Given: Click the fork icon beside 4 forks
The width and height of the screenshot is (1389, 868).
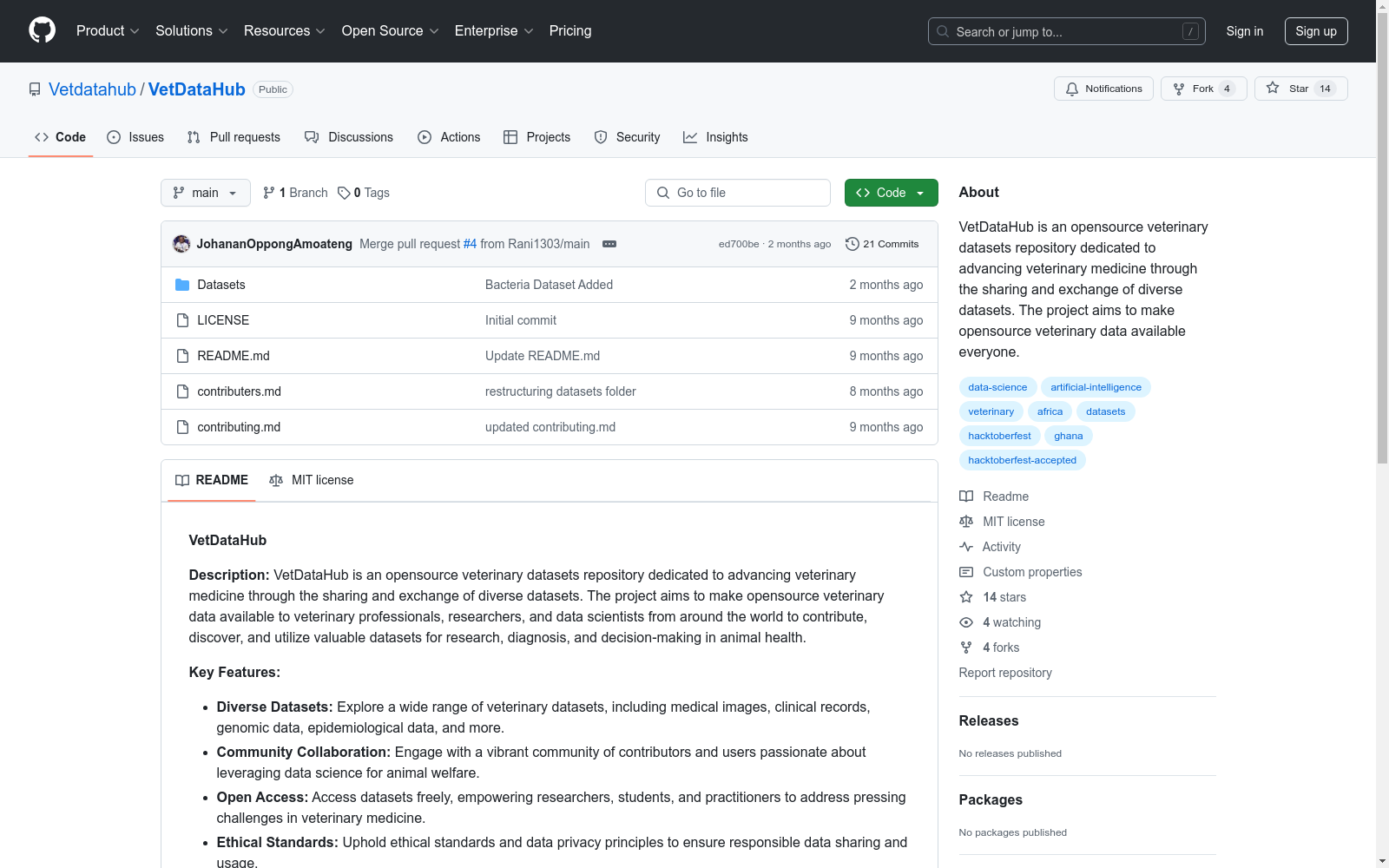Looking at the screenshot, I should point(966,648).
